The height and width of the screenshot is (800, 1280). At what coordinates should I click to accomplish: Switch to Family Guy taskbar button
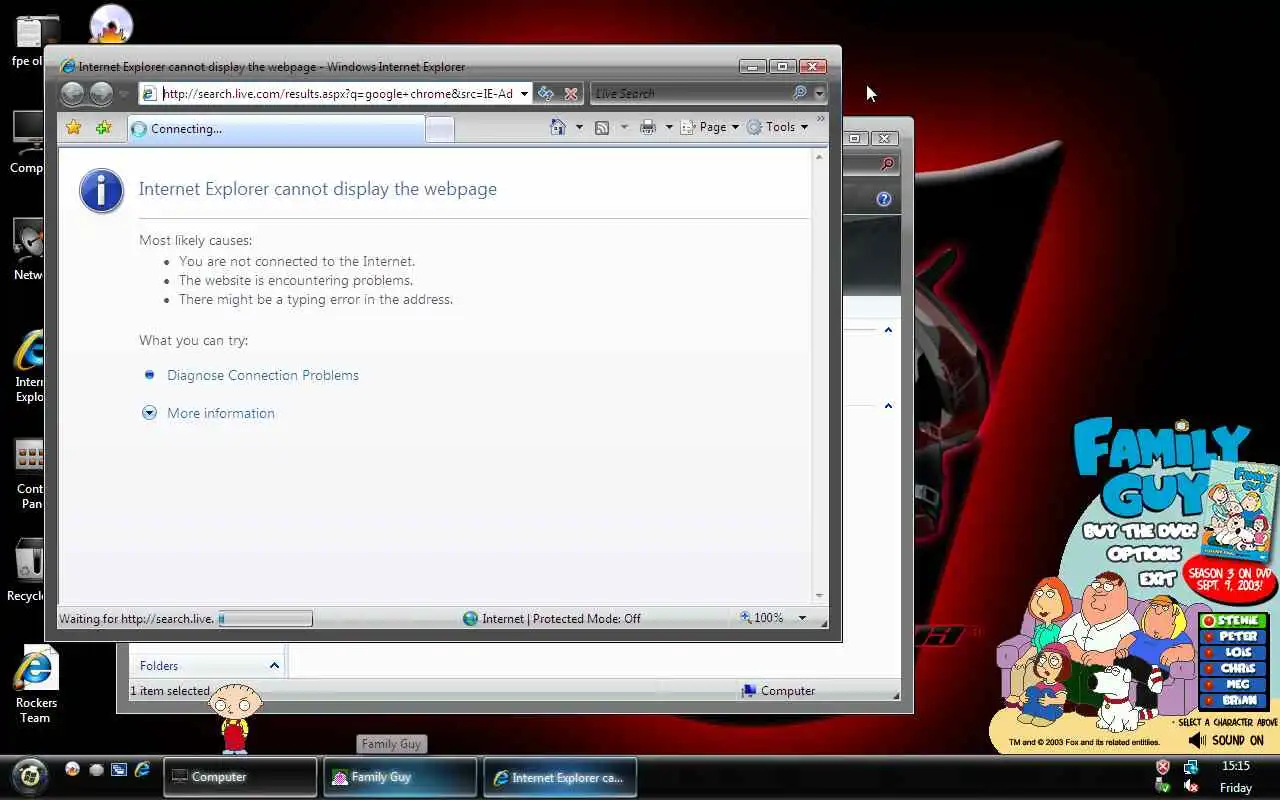(400, 777)
